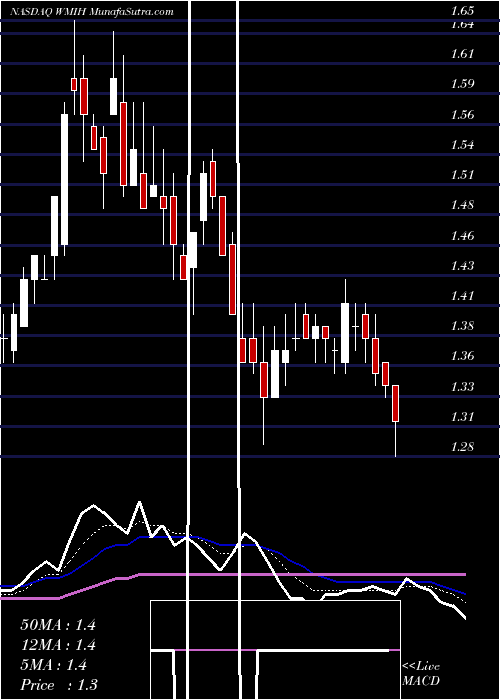Click the <<Live MACD label

click(421, 674)
